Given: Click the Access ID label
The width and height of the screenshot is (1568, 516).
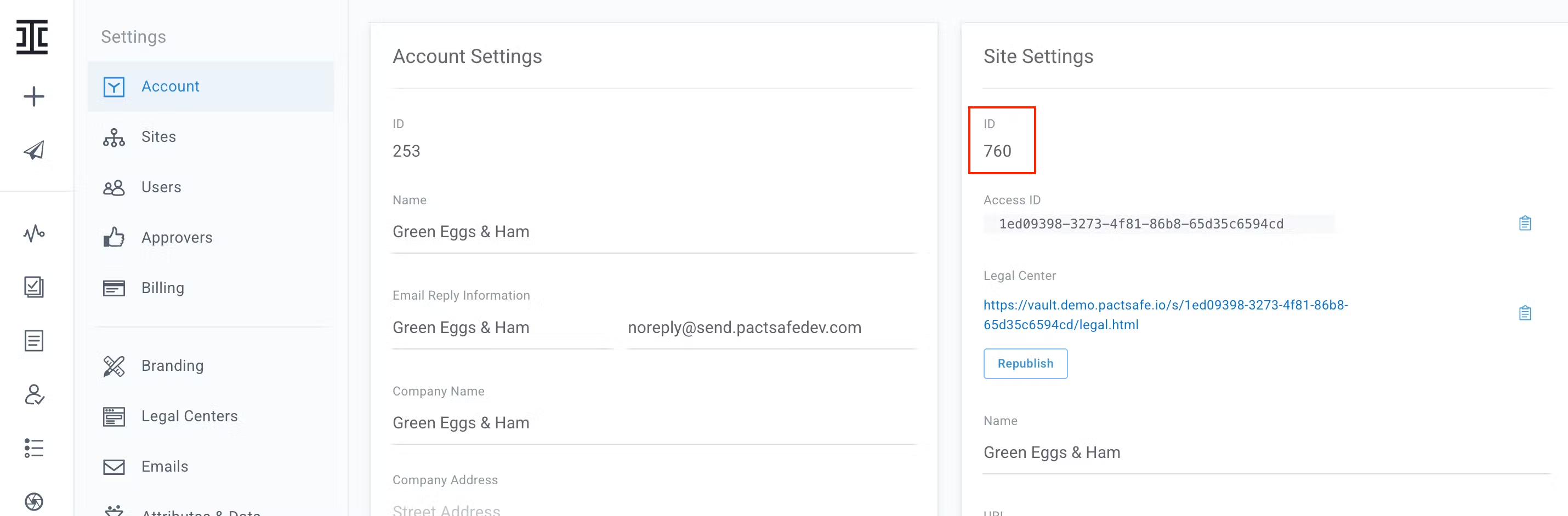Looking at the screenshot, I should 1012,200.
